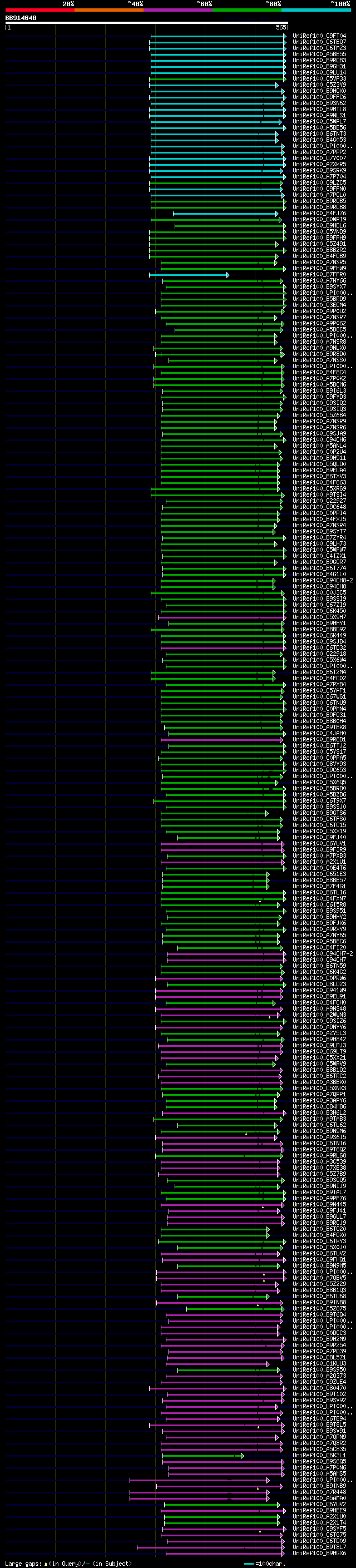Screen dimensions: 356x1568
Task: Click the UniRef100_B4G1L0 label
Action: 319,574
